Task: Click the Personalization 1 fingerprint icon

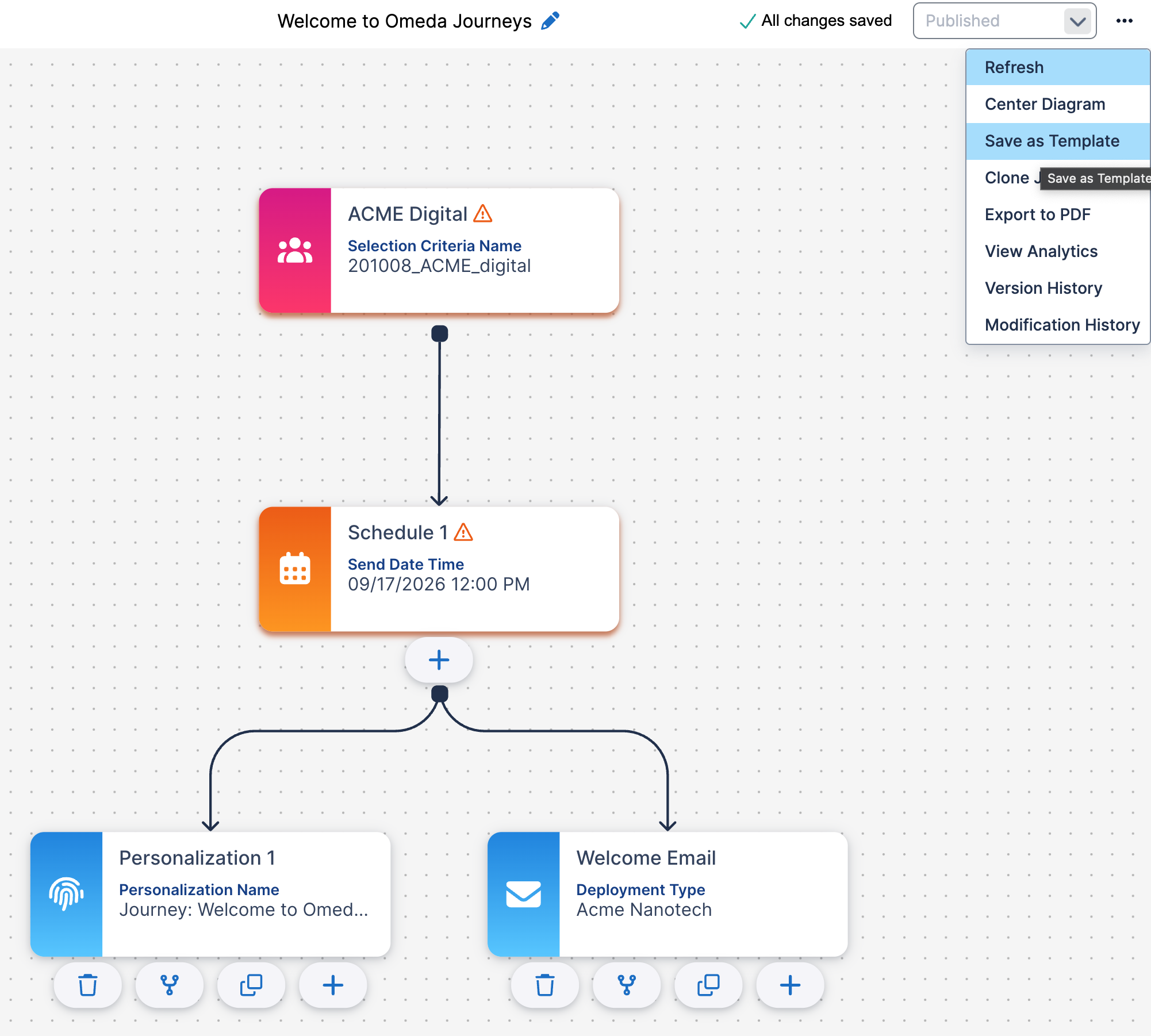Action: 66,893
